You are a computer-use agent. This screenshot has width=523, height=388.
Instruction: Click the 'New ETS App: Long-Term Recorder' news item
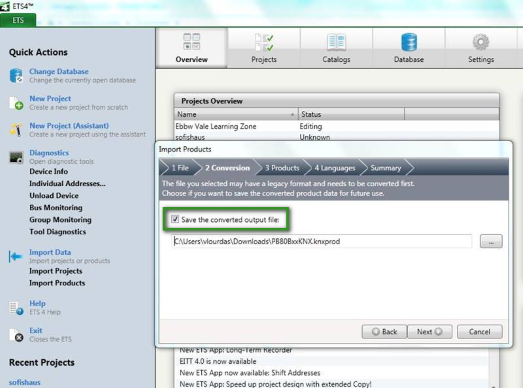(x=236, y=350)
